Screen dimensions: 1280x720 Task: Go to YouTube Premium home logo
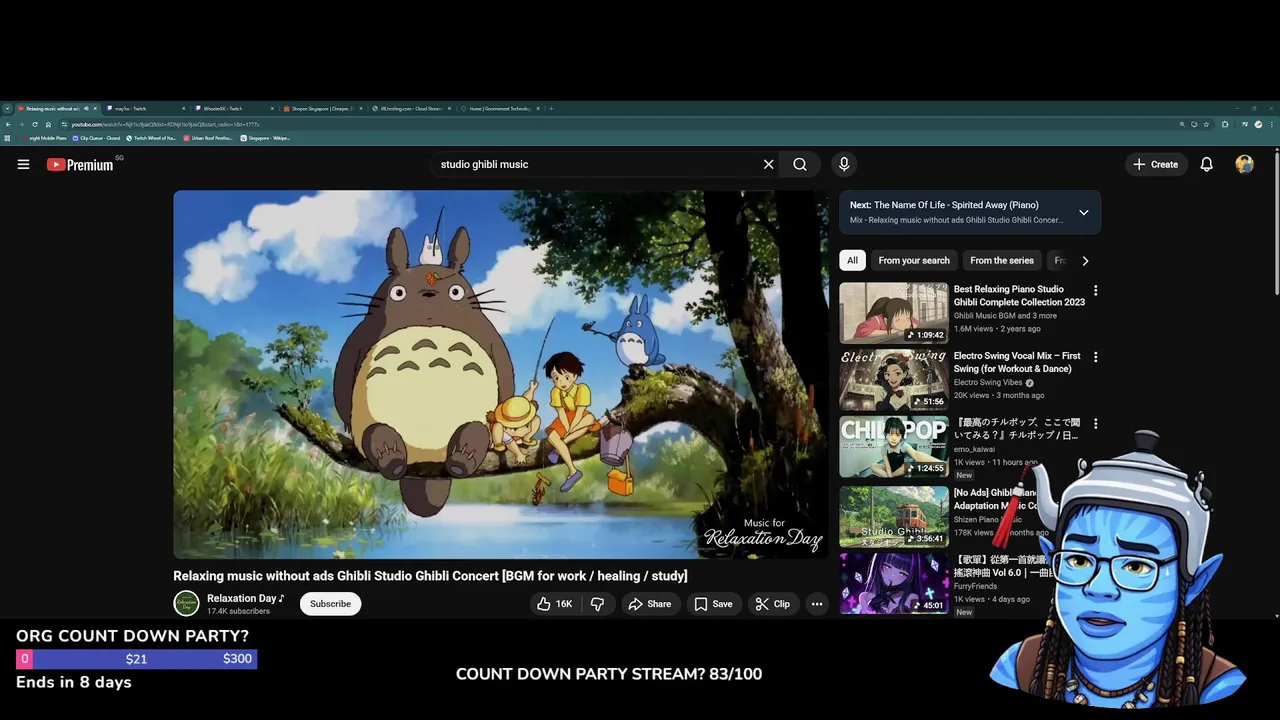80,164
